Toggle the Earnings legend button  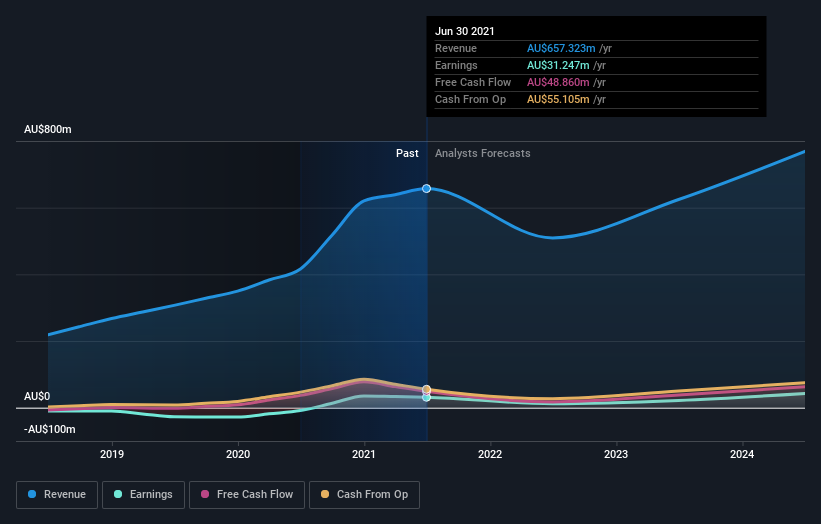click(143, 495)
